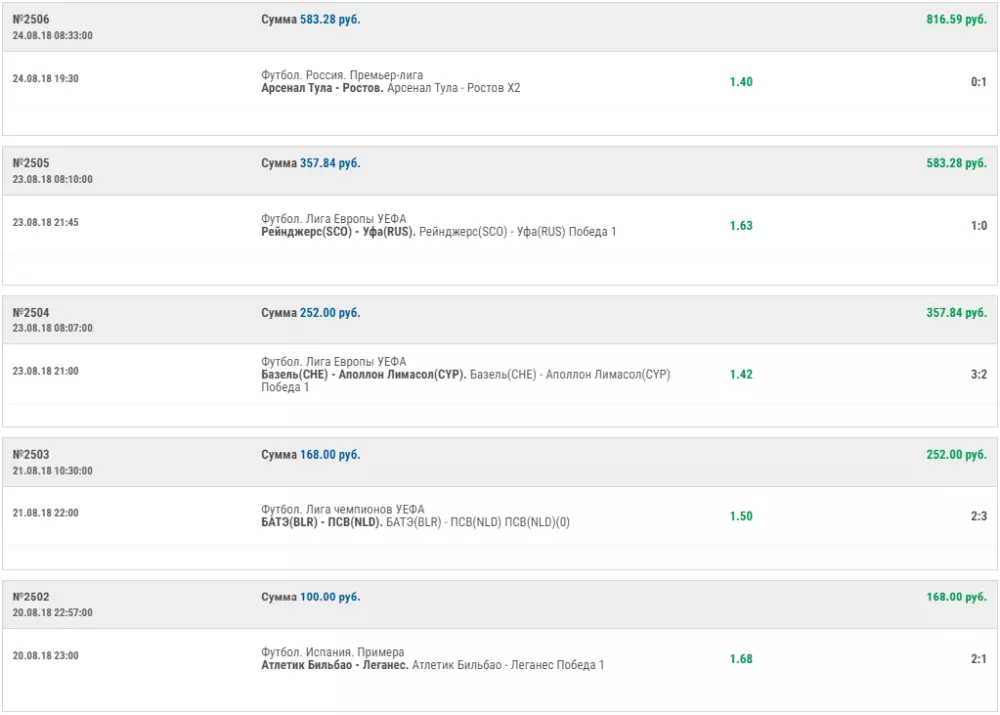Click the 3:2 match score

[978, 374]
